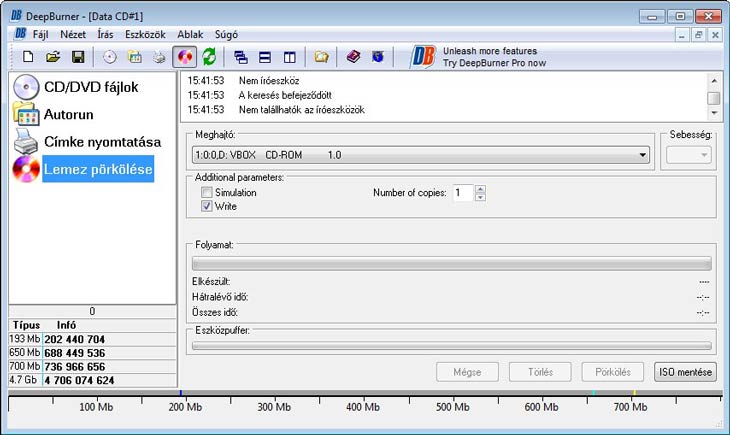The width and height of the screenshot is (730, 435).
Task: Select the 4.7 Gb disc size row
Action: point(92,380)
